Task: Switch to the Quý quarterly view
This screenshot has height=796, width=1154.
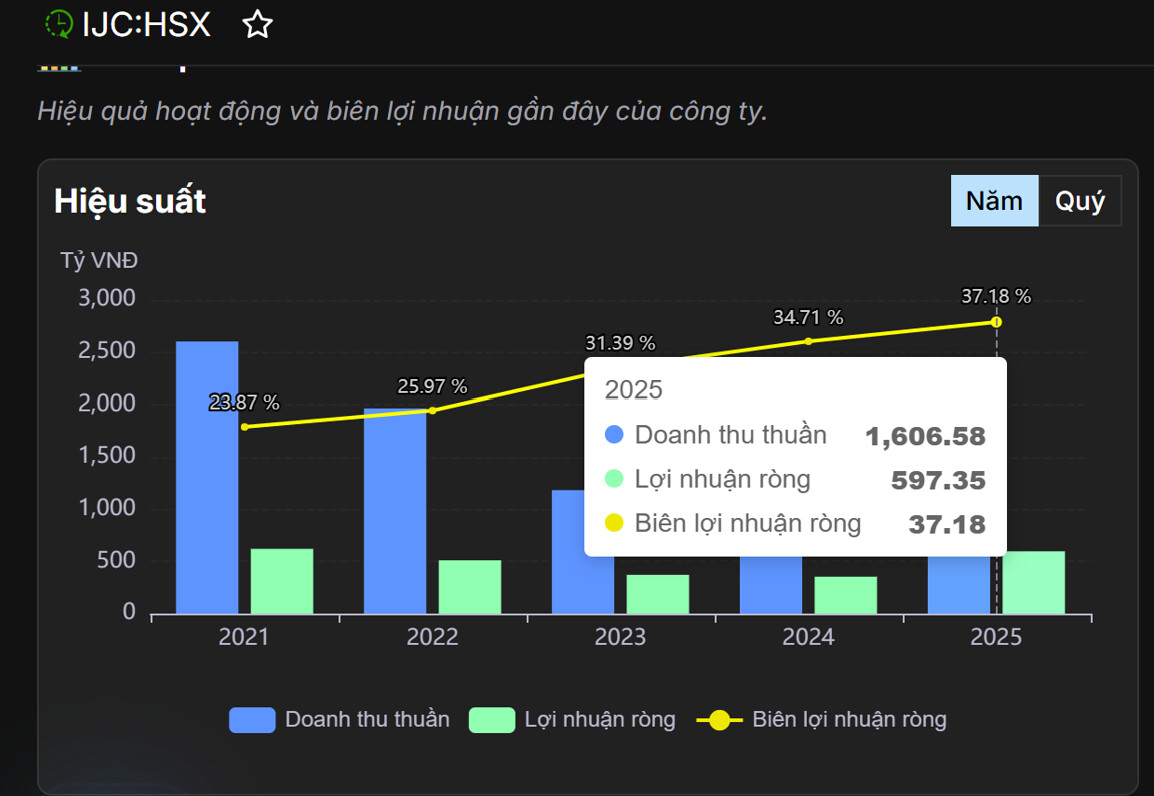Action: click(x=1080, y=201)
